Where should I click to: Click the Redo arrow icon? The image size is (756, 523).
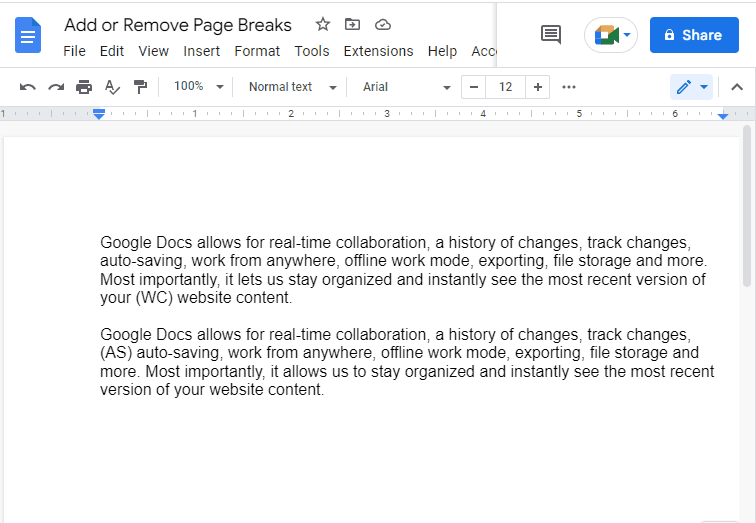pos(56,87)
